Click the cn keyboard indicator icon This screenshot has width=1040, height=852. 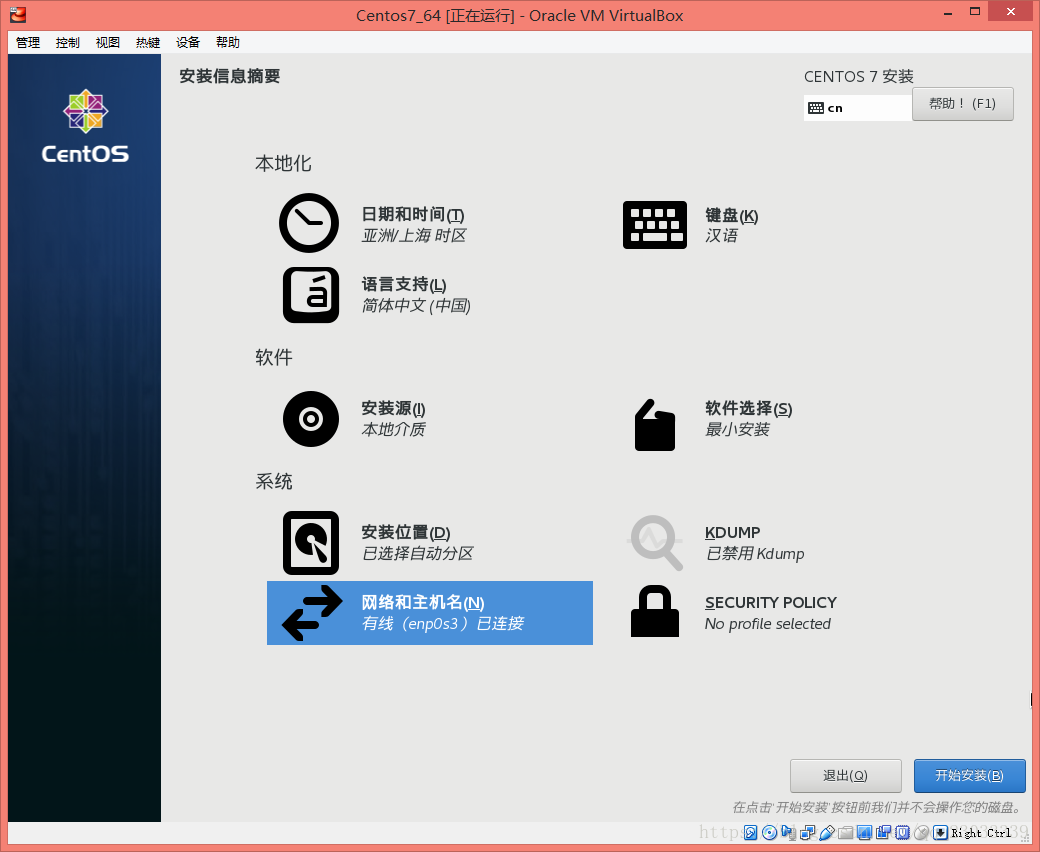click(x=816, y=108)
